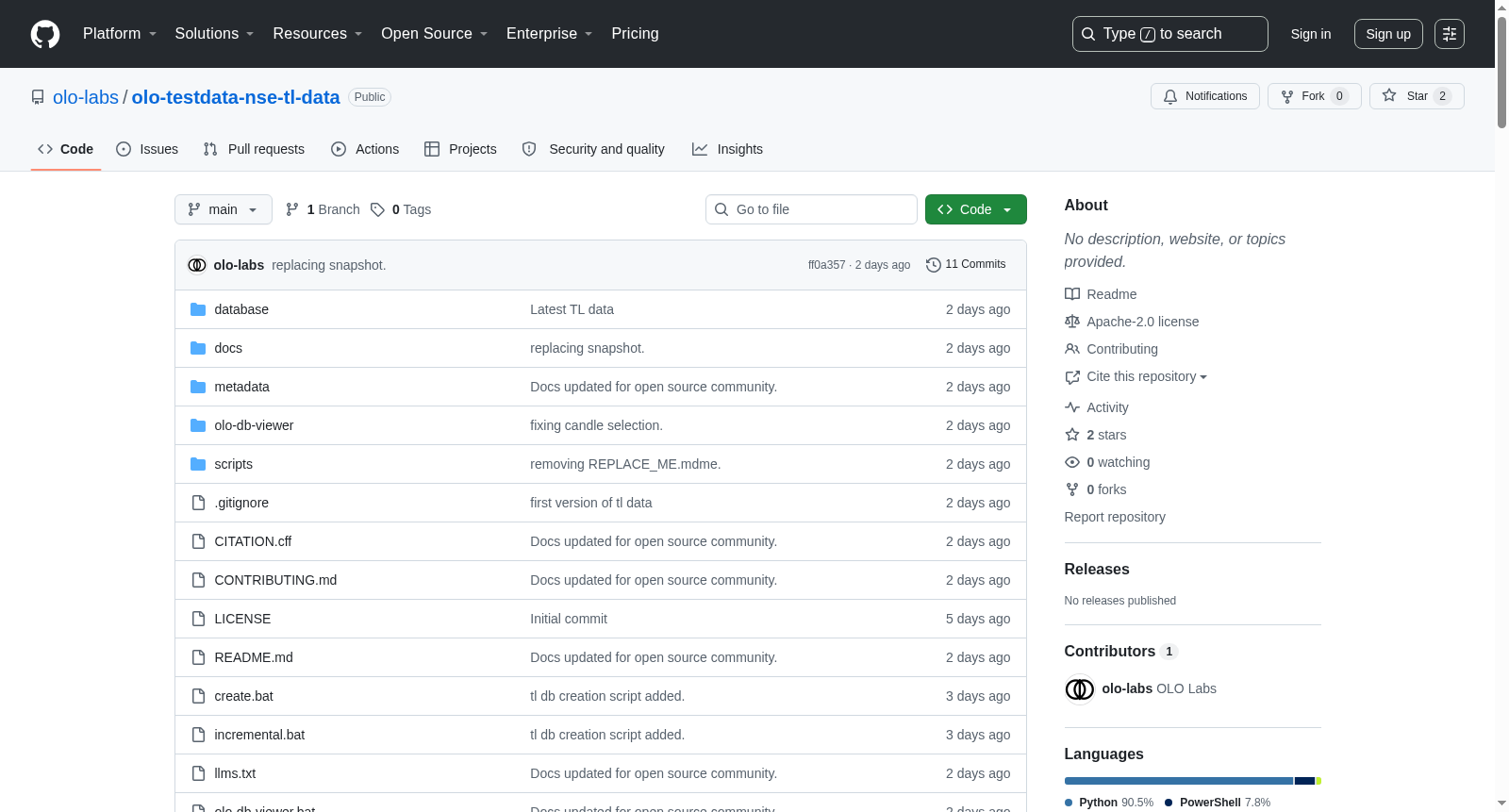The image size is (1509, 812).
Task: Click Report repository link
Action: (x=1115, y=517)
